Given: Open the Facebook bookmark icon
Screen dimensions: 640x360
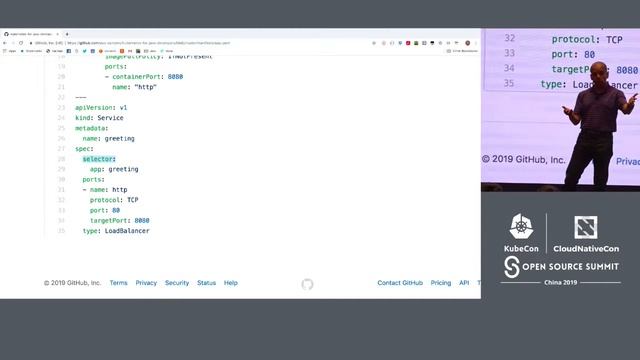Looking at the screenshot, I should click(x=69, y=51).
